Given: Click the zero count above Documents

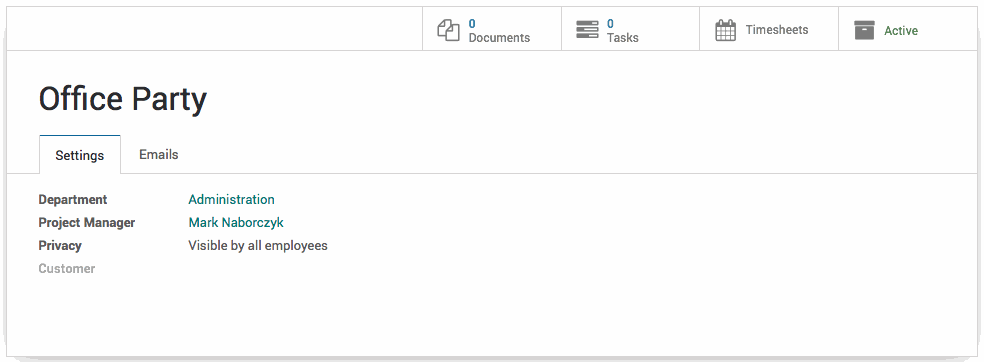Looking at the screenshot, I should 472,24.
